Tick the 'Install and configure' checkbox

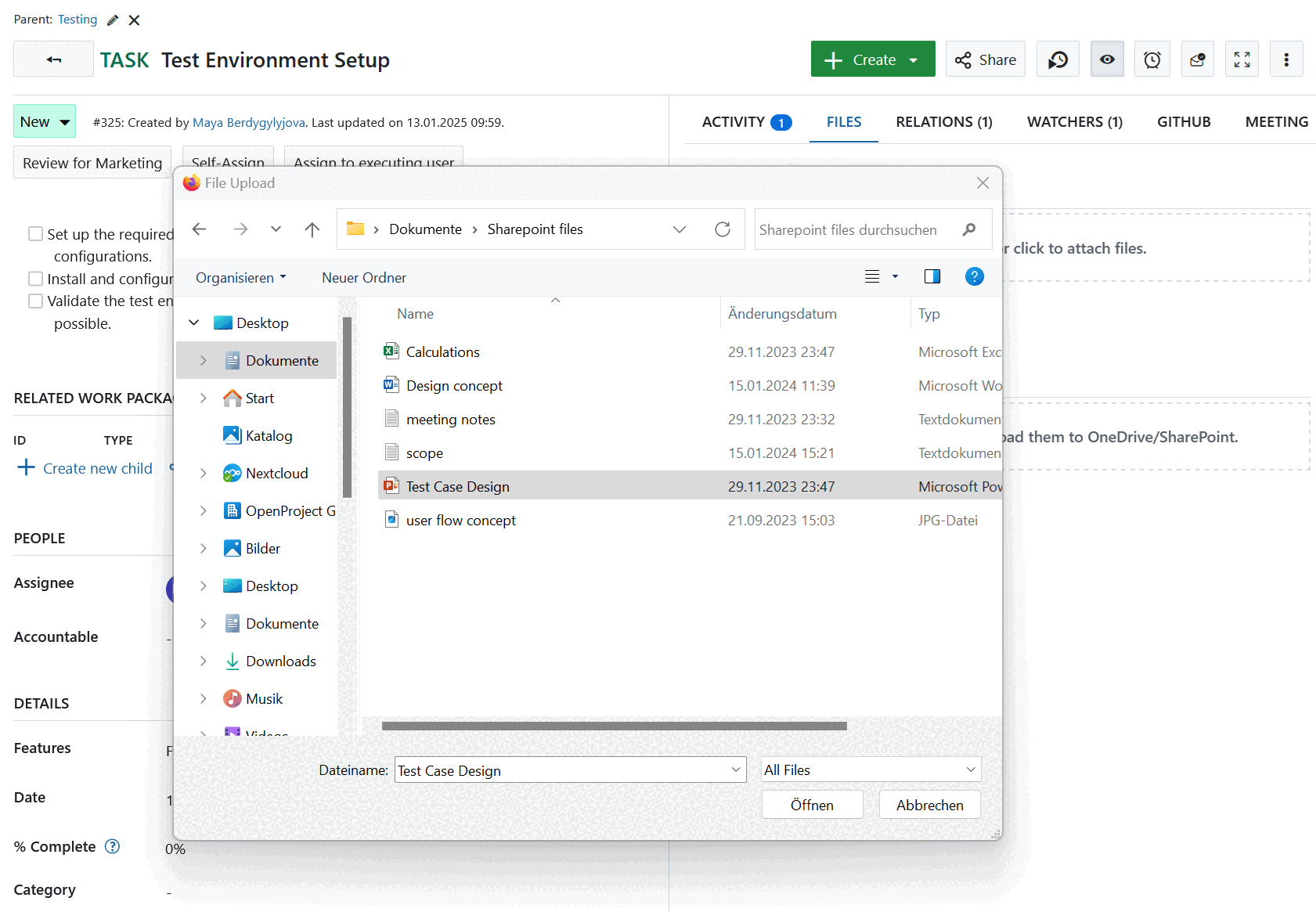click(35, 278)
